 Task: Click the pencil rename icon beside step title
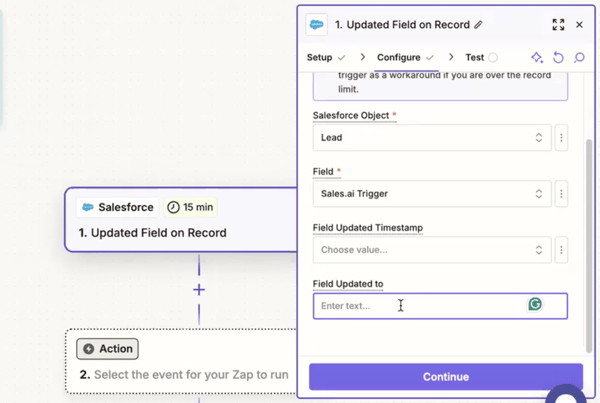(x=478, y=25)
